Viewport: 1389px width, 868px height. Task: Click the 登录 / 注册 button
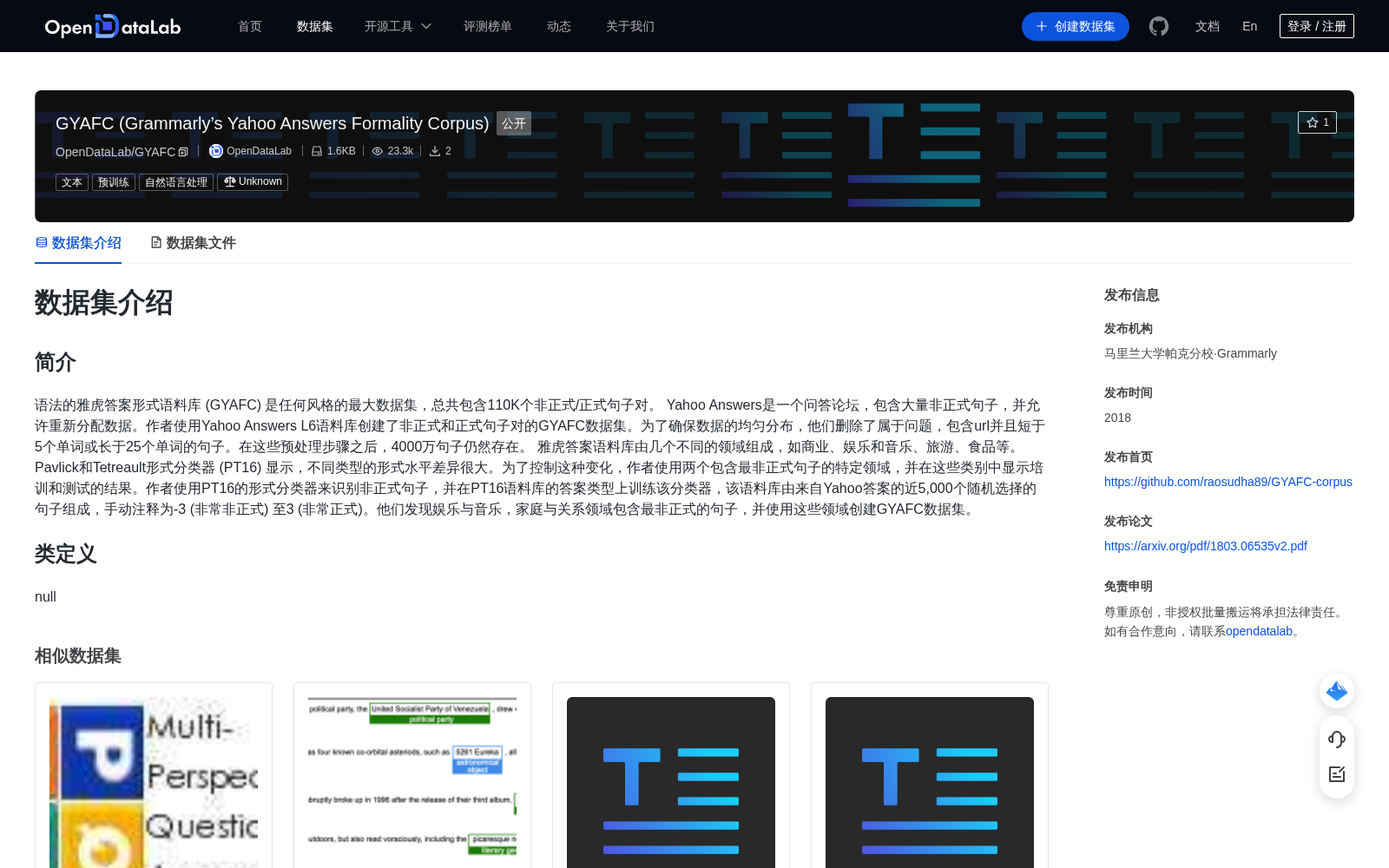coord(1317,26)
